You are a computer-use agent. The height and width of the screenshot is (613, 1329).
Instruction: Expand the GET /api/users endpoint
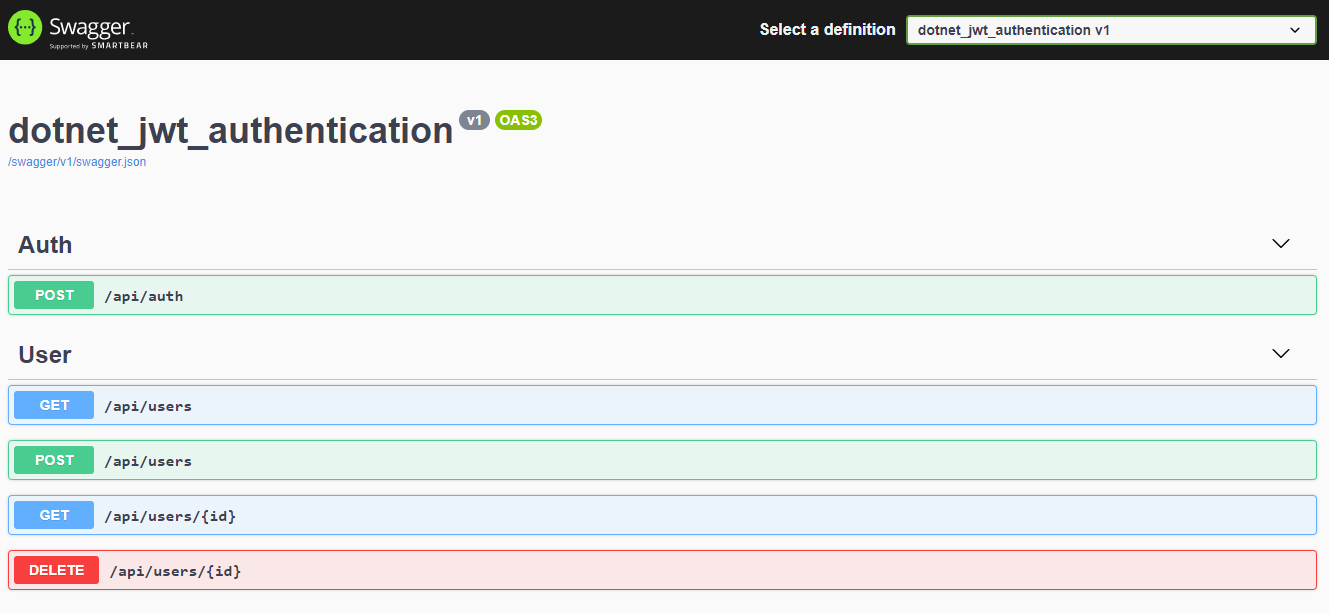click(662, 405)
